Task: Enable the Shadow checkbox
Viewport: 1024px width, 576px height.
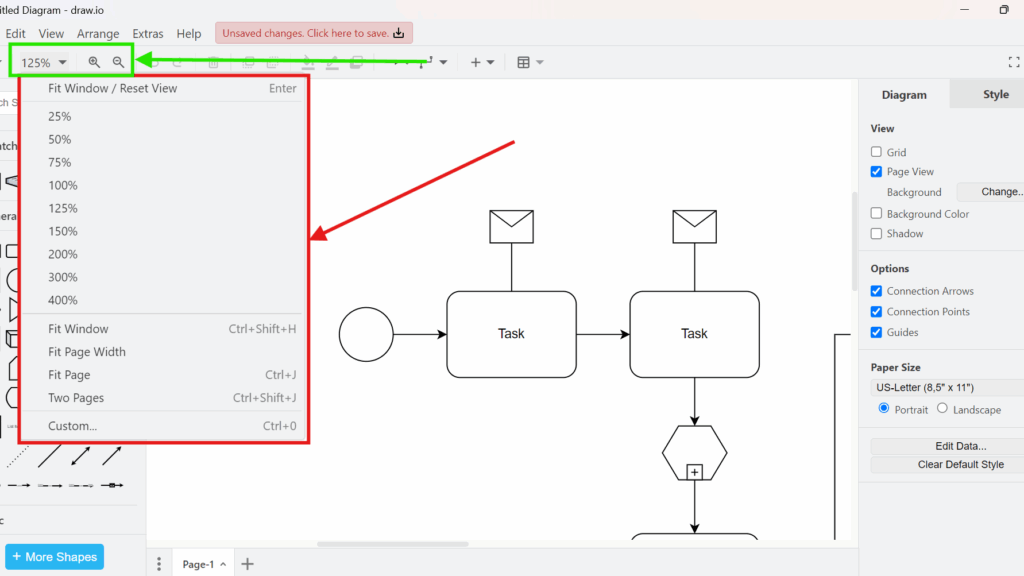Action: (876, 233)
